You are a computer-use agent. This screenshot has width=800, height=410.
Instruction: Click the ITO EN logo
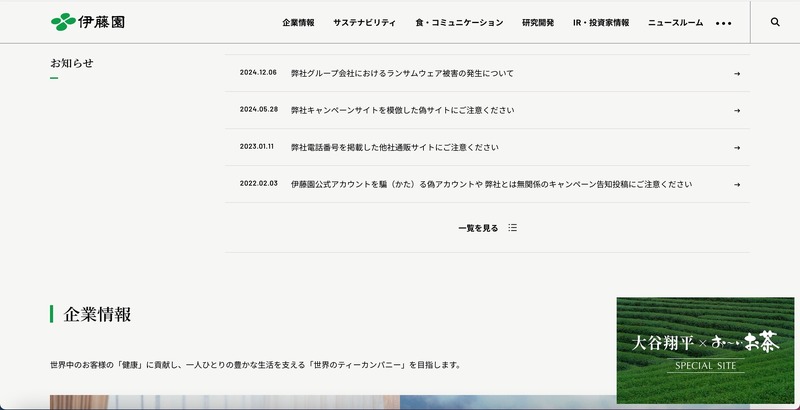[88, 21]
